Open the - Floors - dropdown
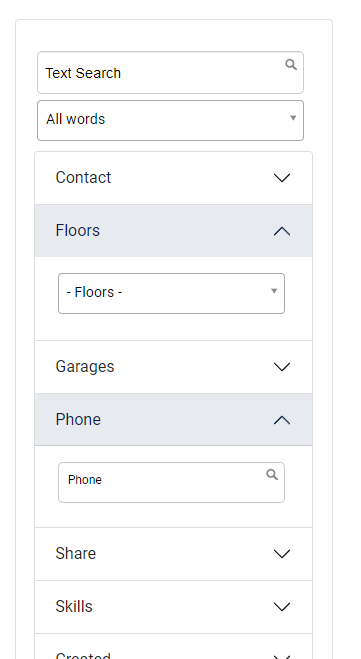Screen dimensions: 361x659 point(171,293)
